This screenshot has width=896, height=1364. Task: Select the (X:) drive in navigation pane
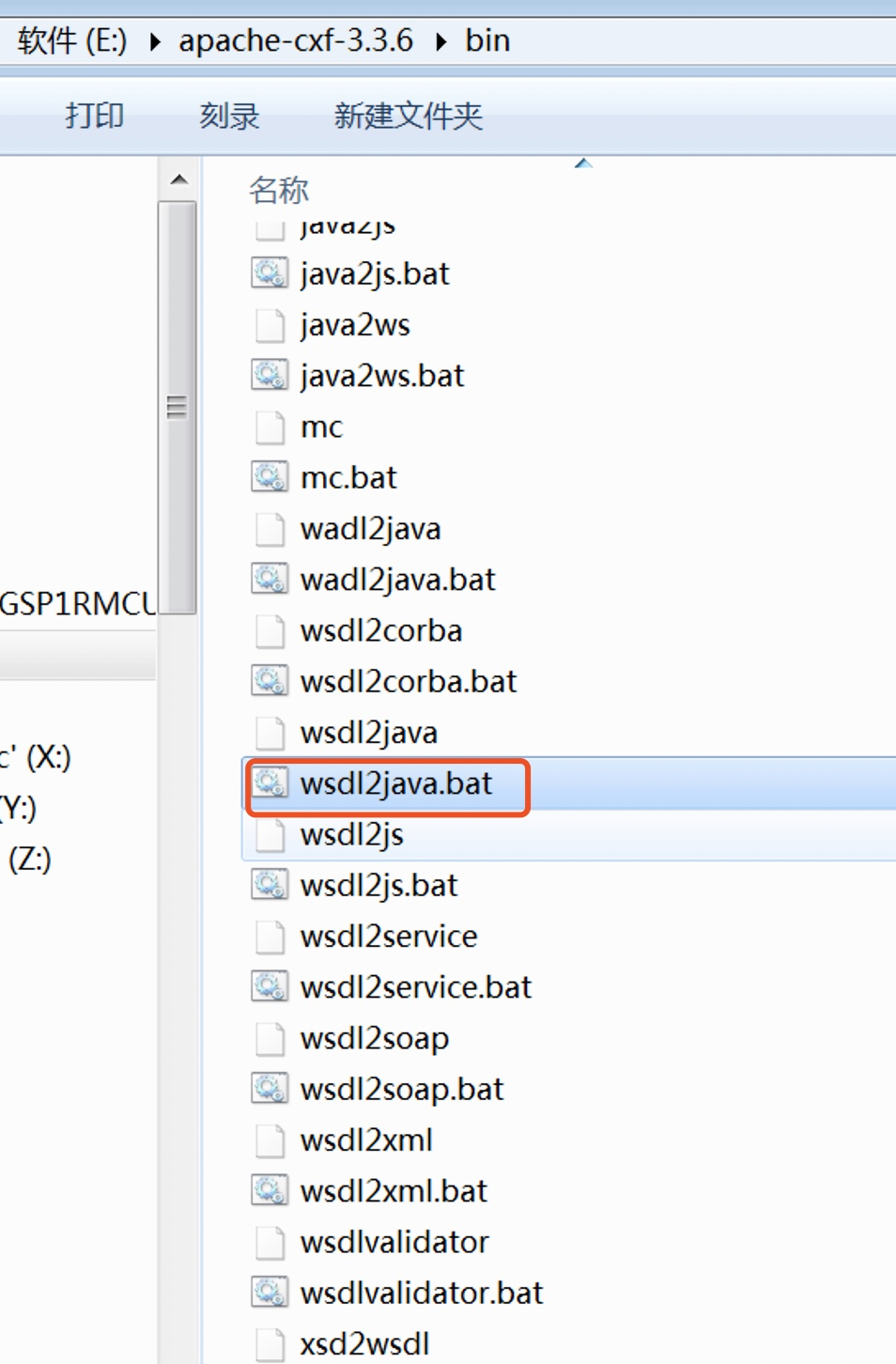pos(36,757)
